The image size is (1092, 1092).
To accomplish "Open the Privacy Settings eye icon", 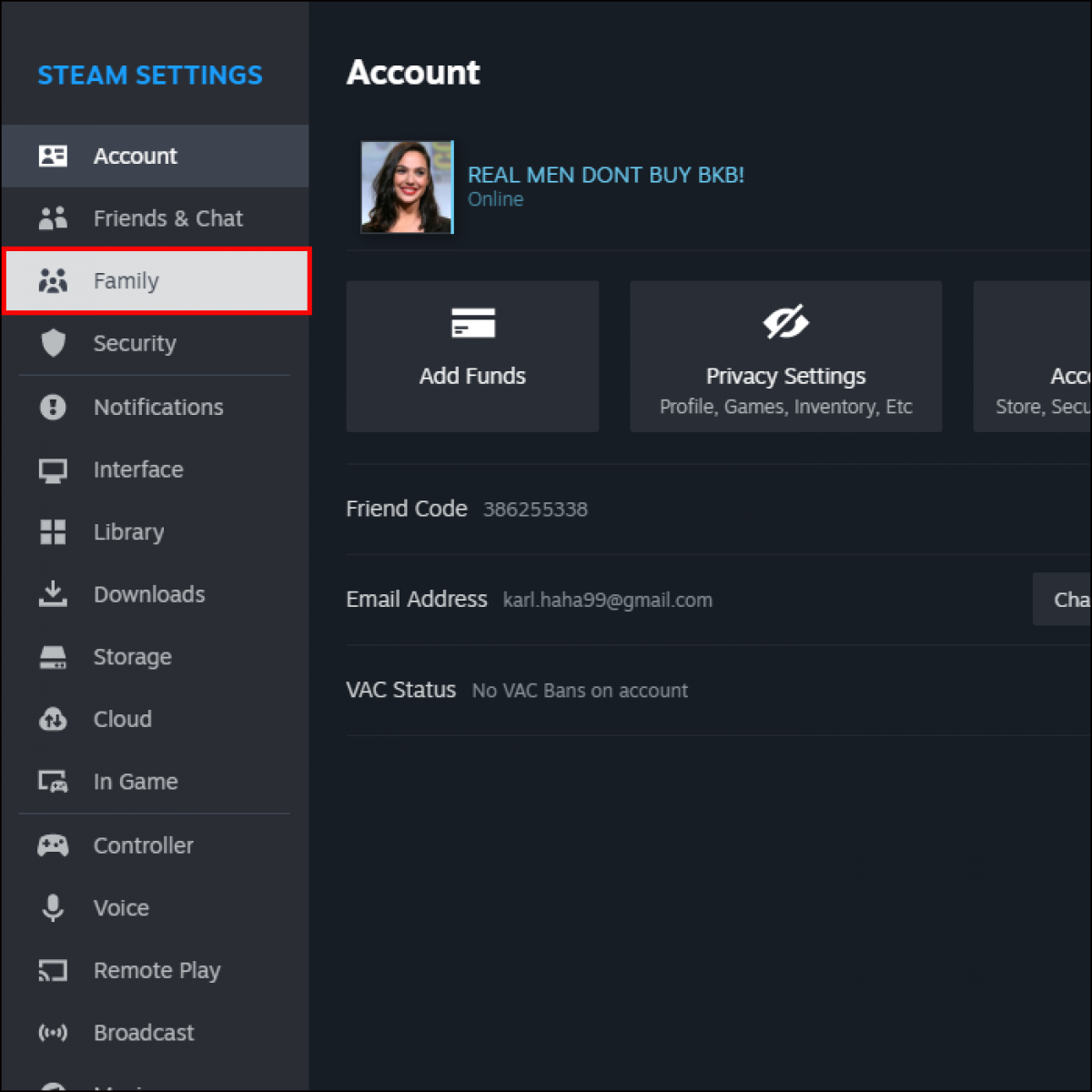I will pyautogui.click(x=785, y=321).
